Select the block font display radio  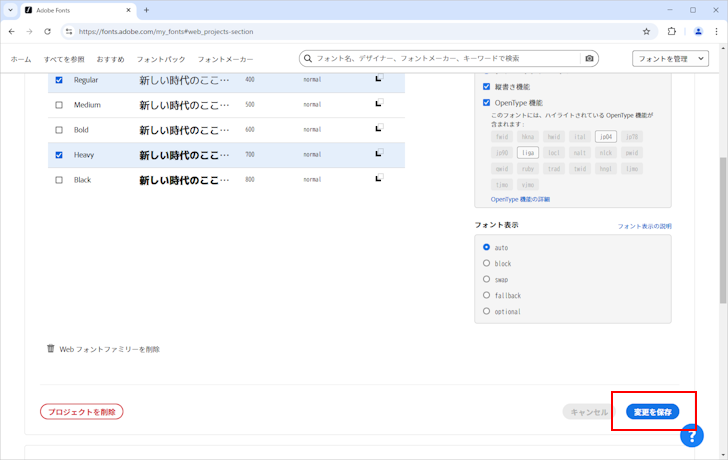pyautogui.click(x=487, y=263)
